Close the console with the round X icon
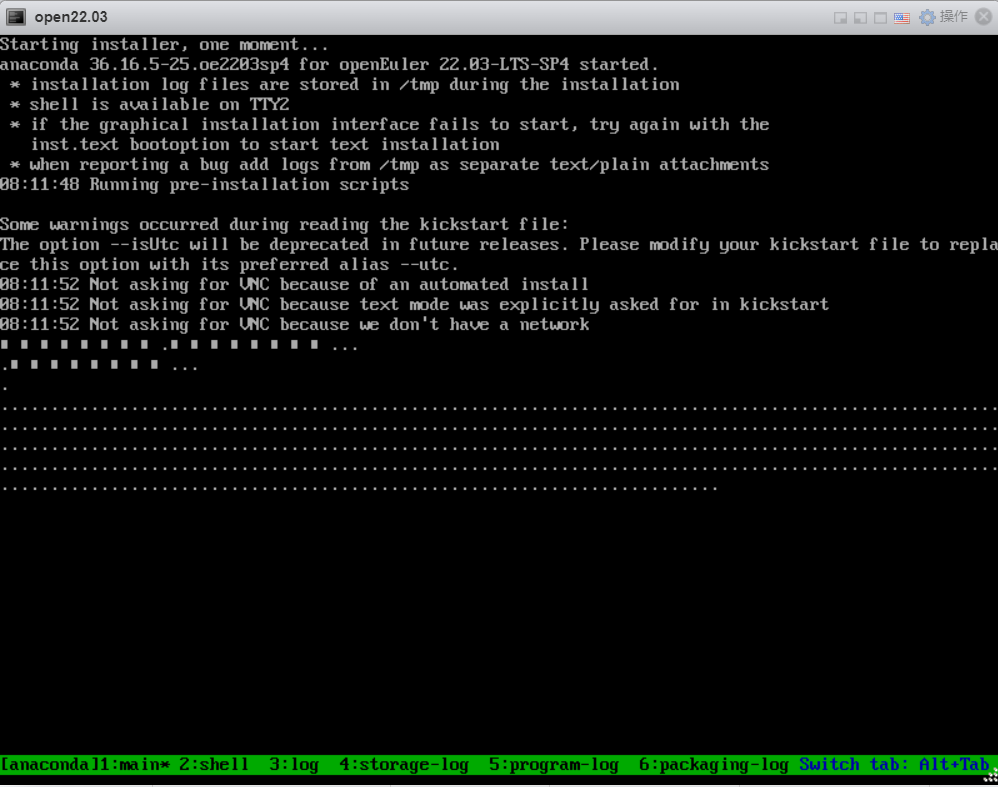The height and width of the screenshot is (787, 998). tap(983, 17)
